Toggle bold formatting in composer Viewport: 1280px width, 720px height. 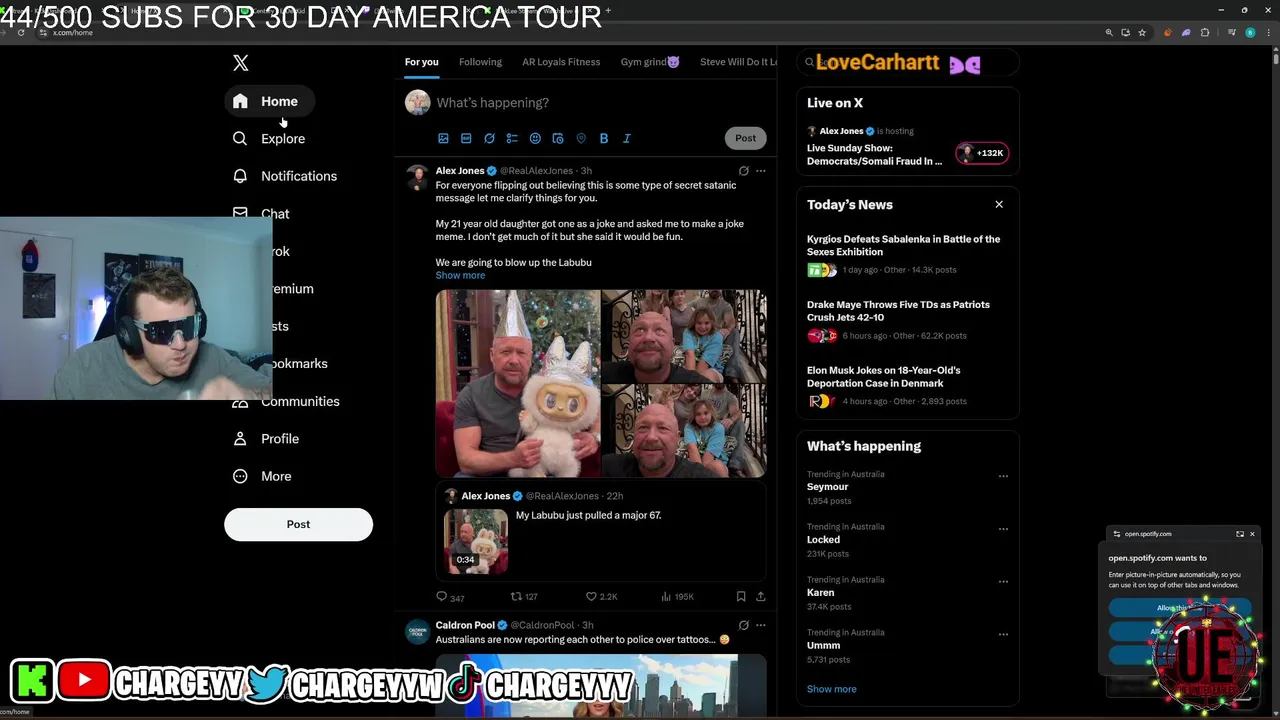pos(604,138)
